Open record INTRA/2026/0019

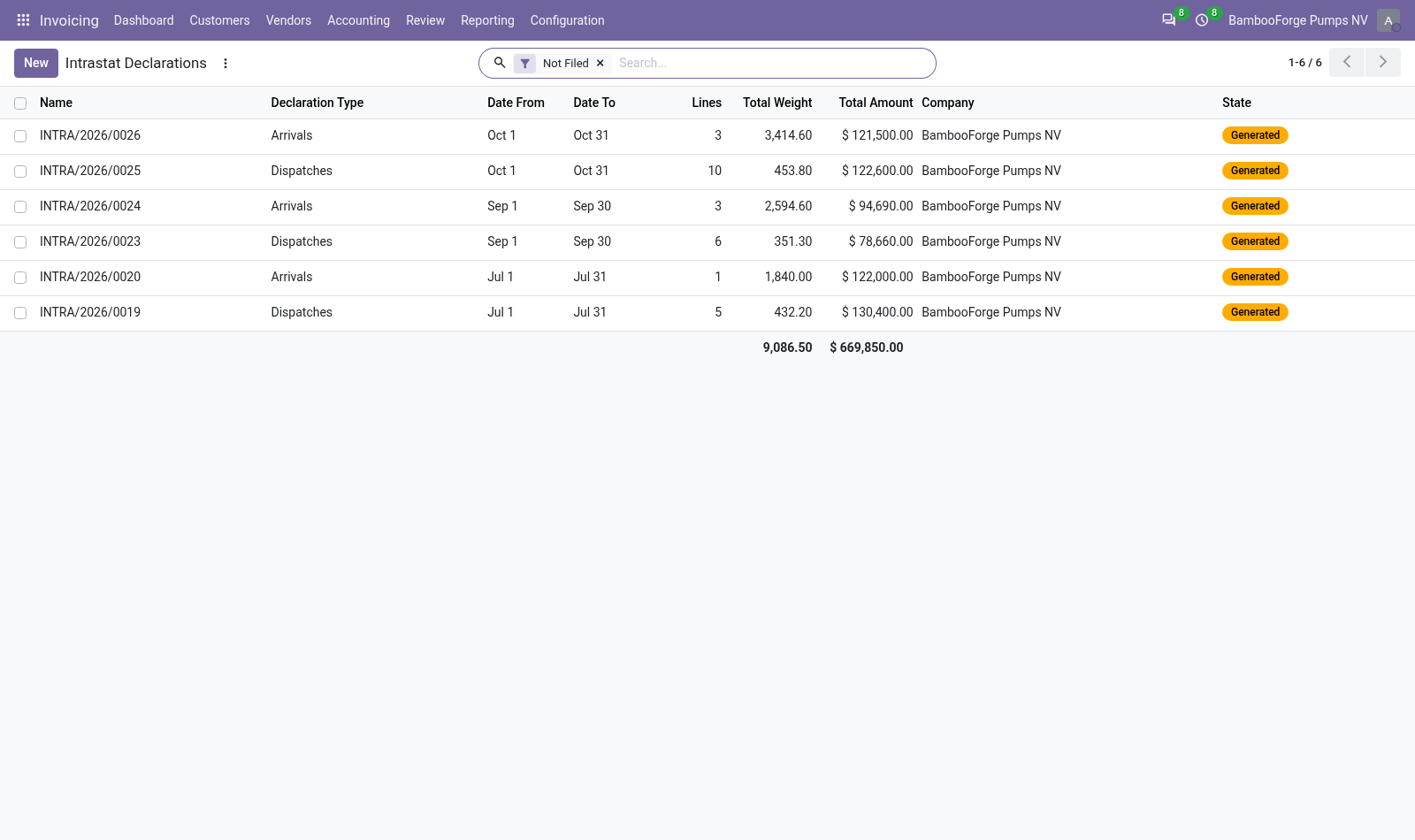[x=90, y=312]
